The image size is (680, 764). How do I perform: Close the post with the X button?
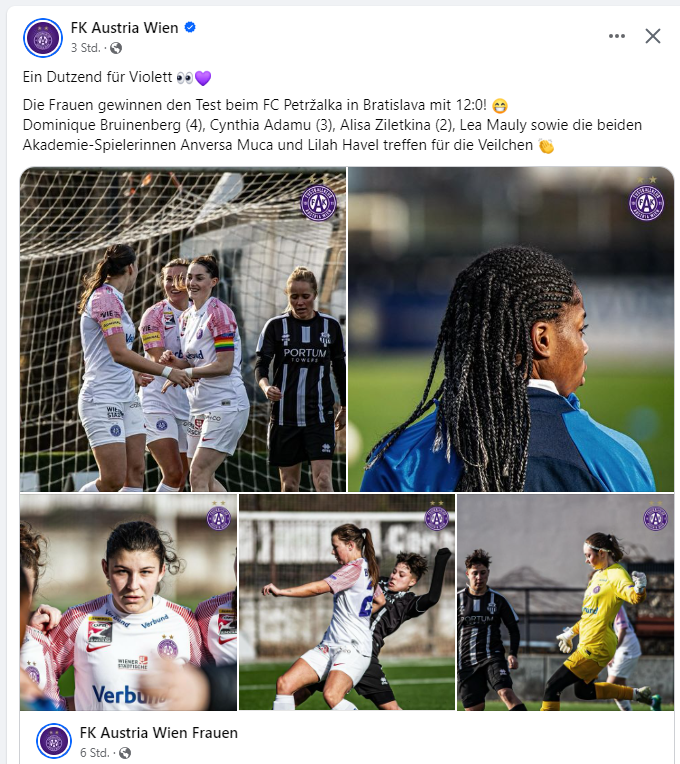point(653,36)
